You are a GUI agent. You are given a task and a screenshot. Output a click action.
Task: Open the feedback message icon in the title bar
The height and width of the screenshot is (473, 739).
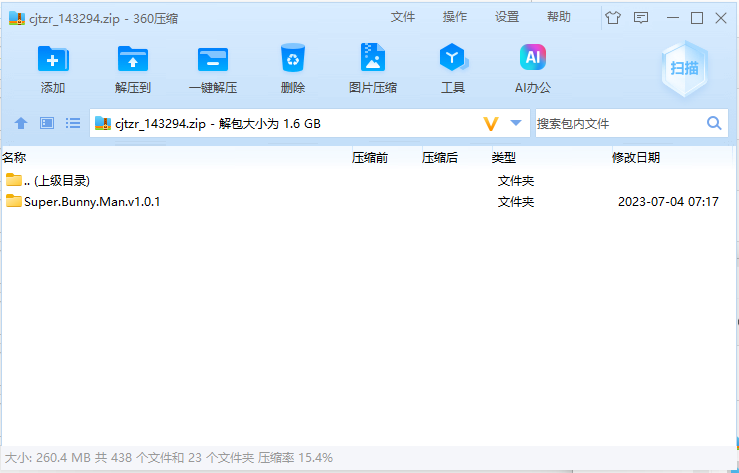640,18
